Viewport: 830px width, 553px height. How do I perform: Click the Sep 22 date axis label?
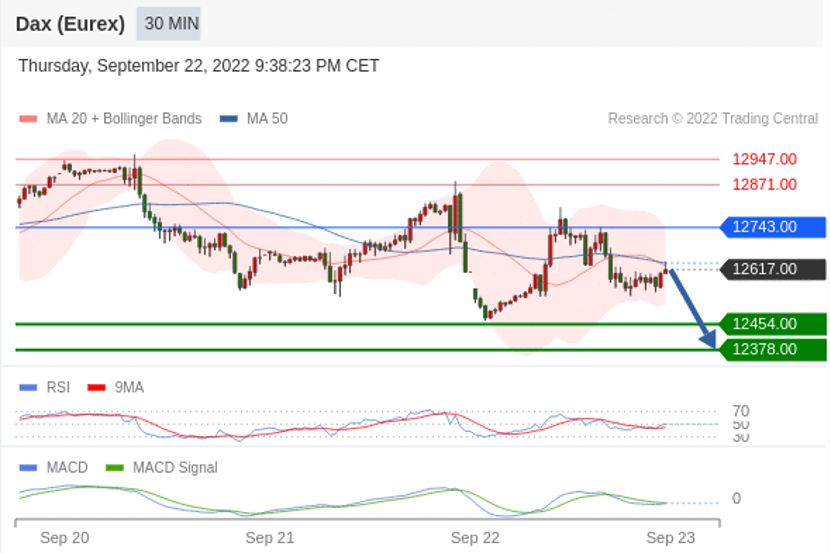475,538
